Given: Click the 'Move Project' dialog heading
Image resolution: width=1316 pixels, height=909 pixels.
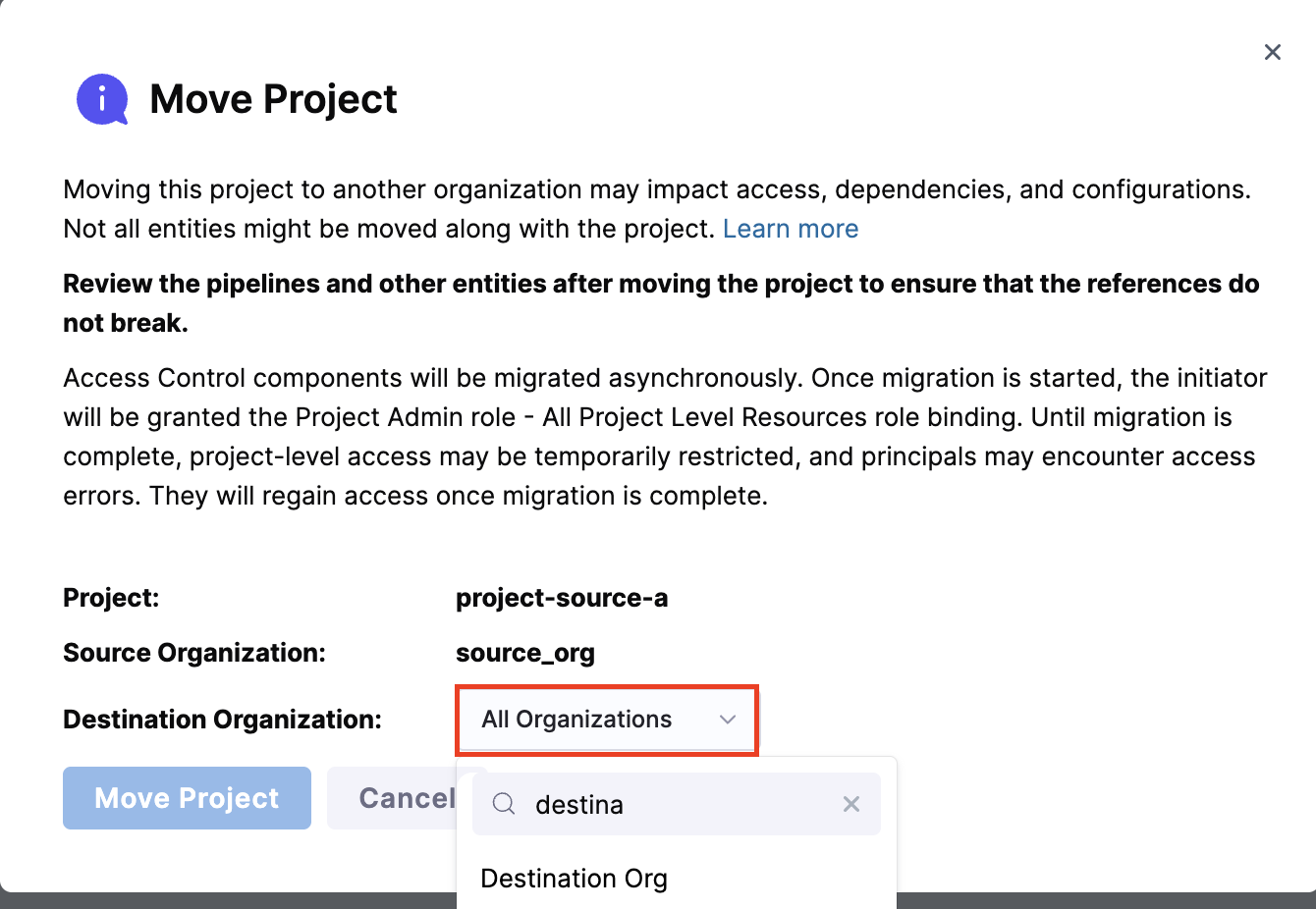Looking at the screenshot, I should tap(273, 99).
